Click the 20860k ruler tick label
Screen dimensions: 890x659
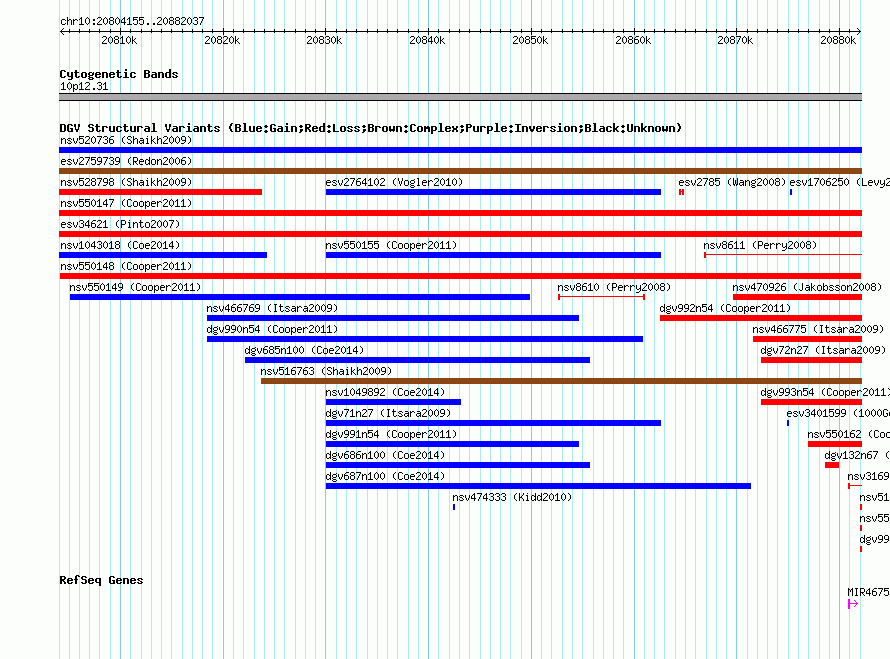633,40
